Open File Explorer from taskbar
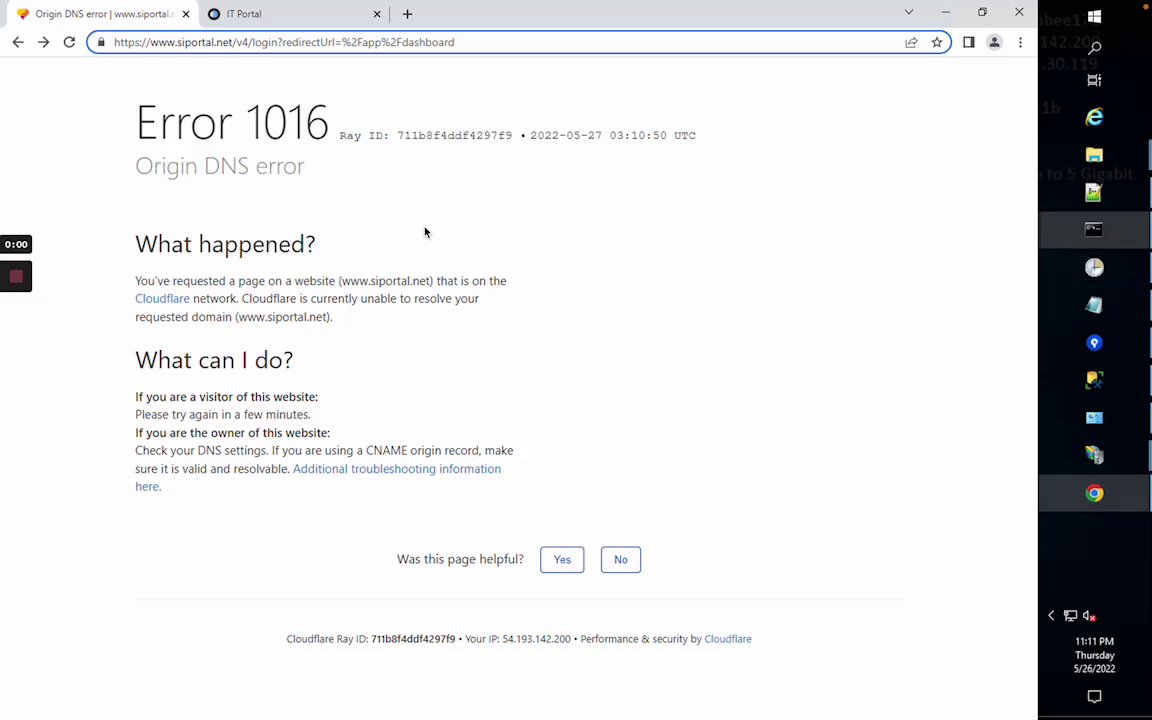This screenshot has width=1152, height=720. tap(1094, 154)
